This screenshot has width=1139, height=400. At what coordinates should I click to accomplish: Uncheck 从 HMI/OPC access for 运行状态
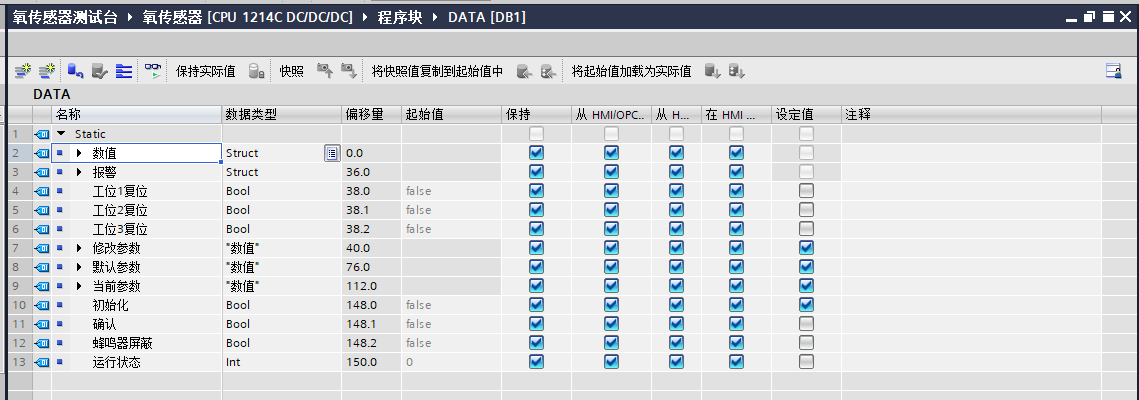(611, 362)
